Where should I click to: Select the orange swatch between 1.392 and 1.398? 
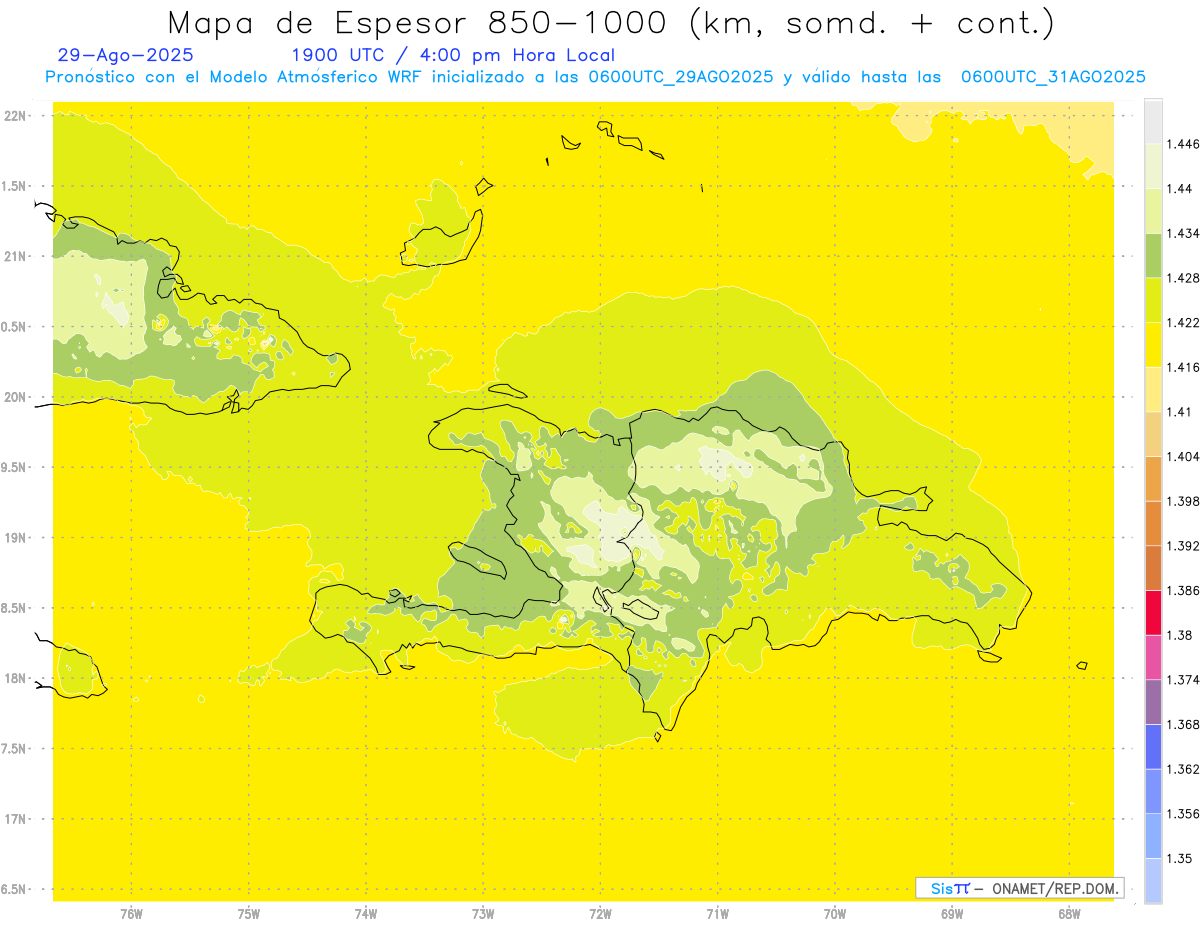[1153, 522]
